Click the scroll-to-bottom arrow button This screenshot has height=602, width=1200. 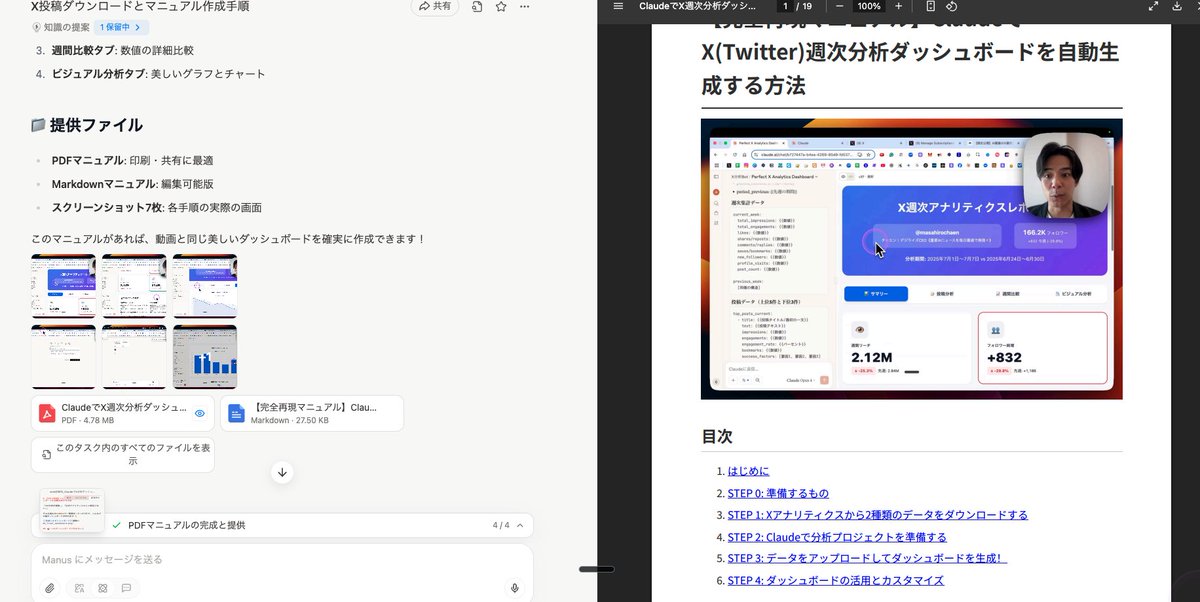(282, 472)
